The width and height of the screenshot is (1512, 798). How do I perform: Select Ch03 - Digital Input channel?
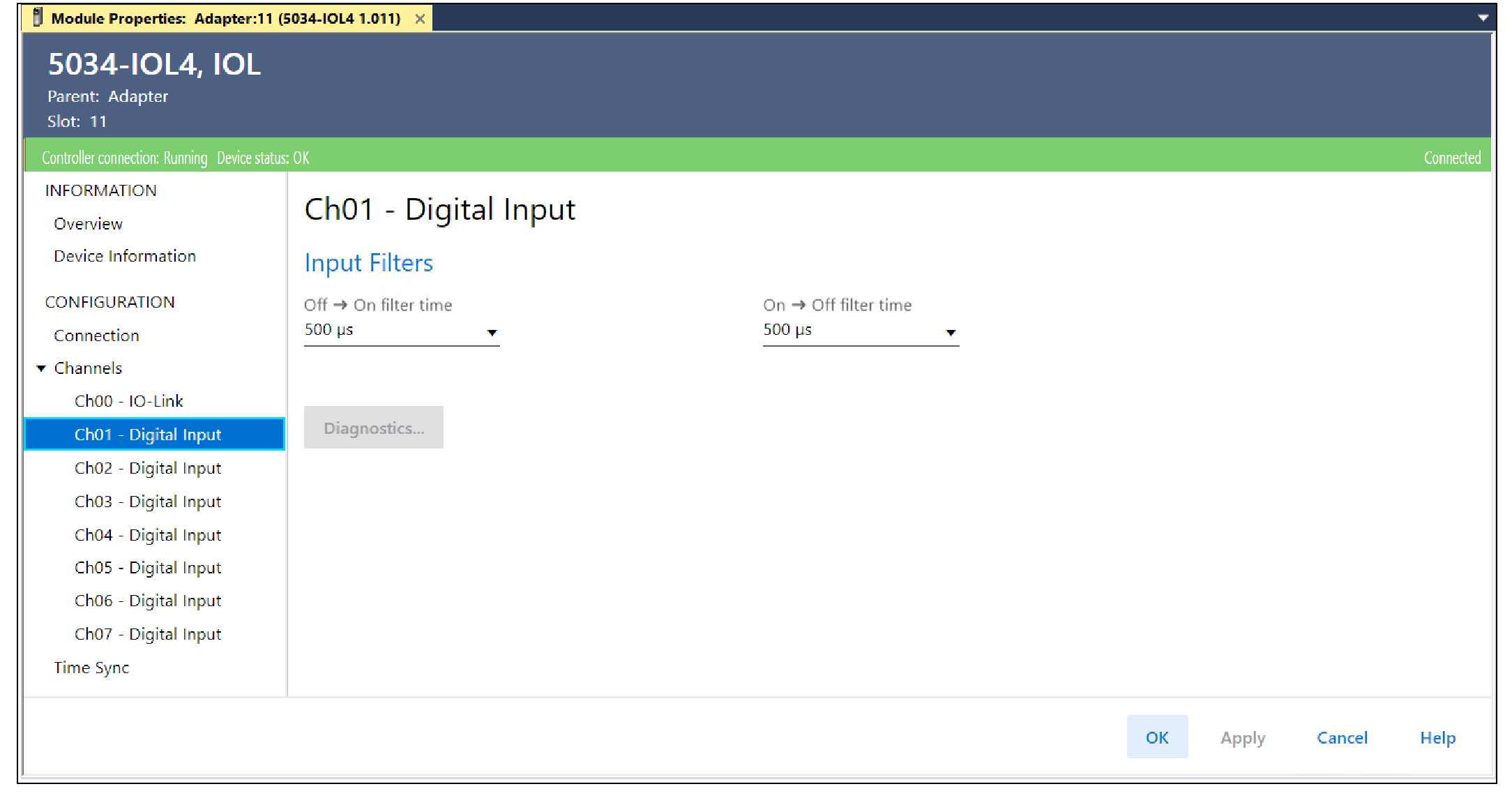[148, 502]
